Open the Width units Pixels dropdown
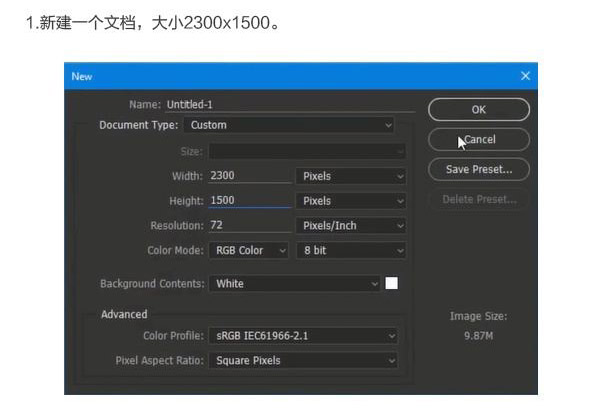The image size is (600, 414). pyautogui.click(x=351, y=176)
